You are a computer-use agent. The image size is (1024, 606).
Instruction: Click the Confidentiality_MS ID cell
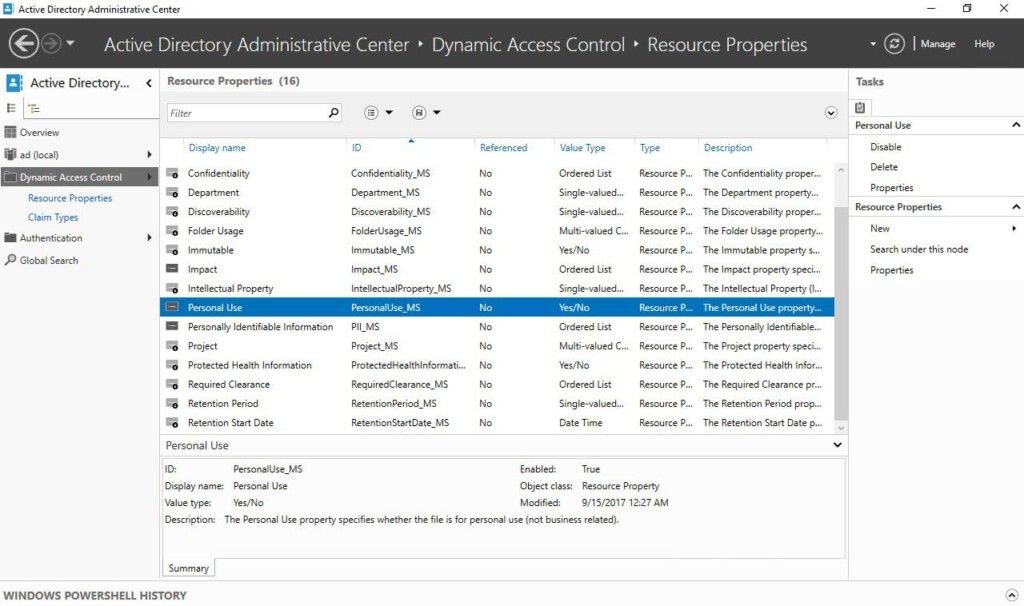point(391,173)
